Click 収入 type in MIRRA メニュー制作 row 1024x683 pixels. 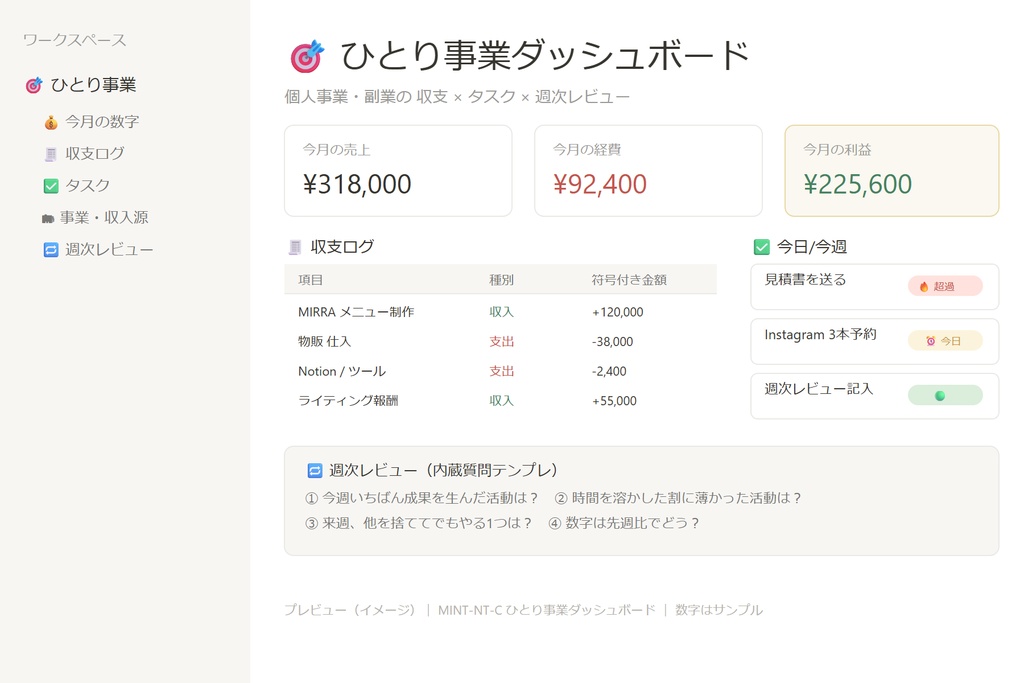coord(502,312)
